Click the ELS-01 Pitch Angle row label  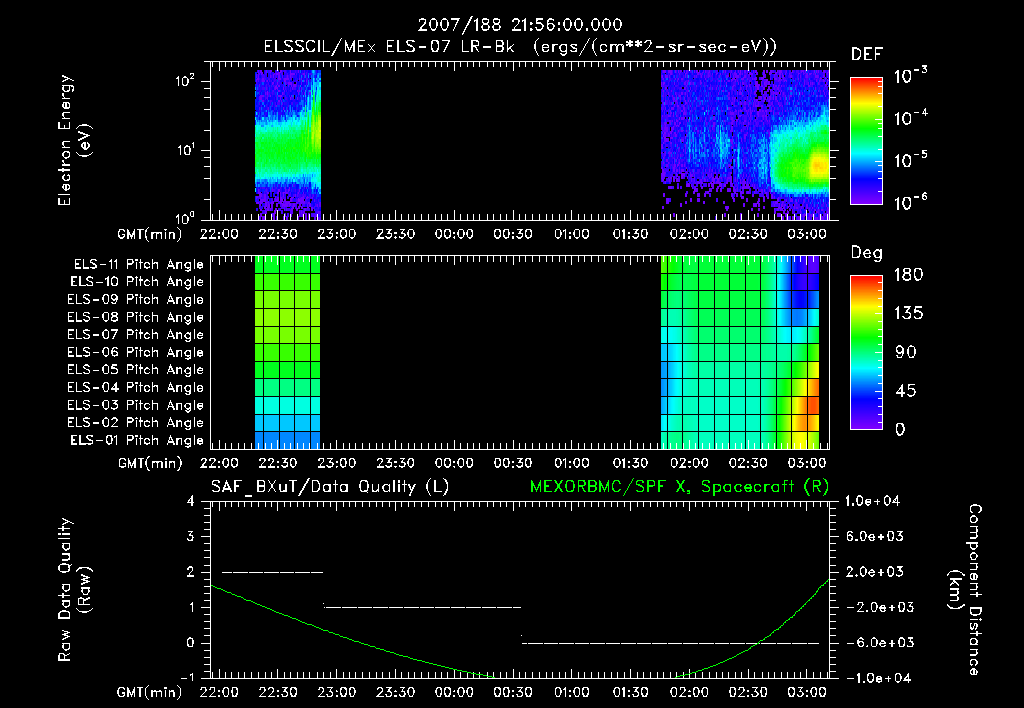click(137, 440)
